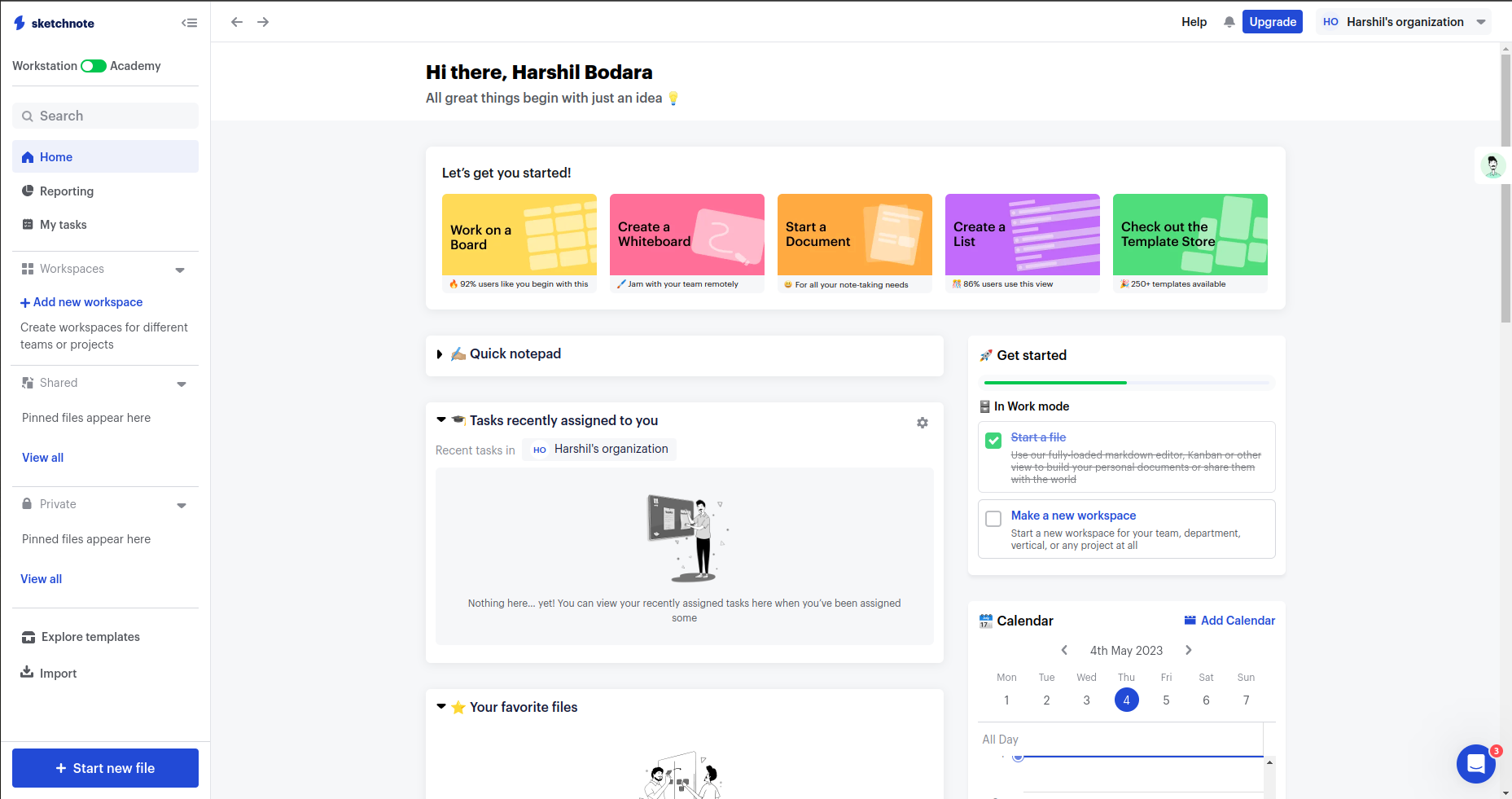The image size is (1512, 799).
Task: Expand the Private section dropdown arrow
Action: (x=182, y=505)
